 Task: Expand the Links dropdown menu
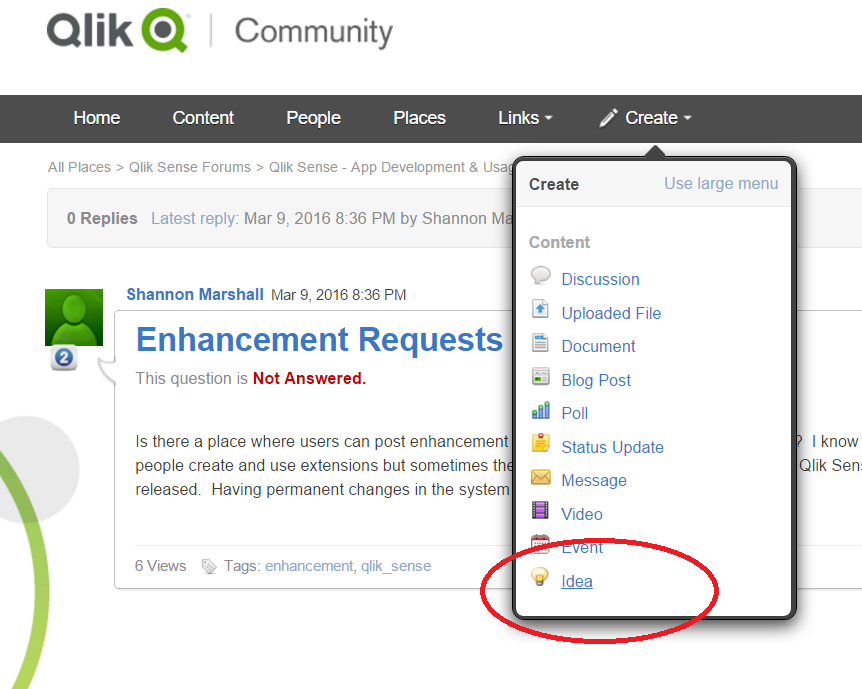pyautogui.click(x=524, y=118)
